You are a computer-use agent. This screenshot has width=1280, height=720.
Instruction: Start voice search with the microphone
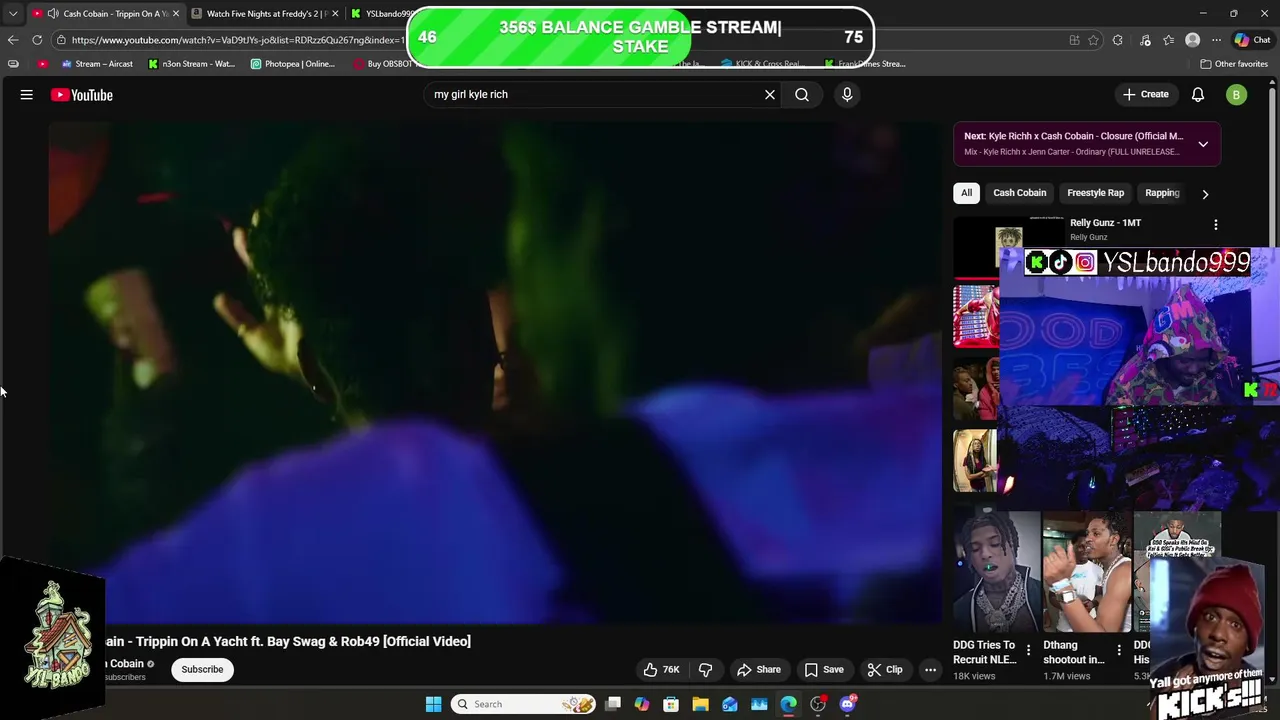847,94
